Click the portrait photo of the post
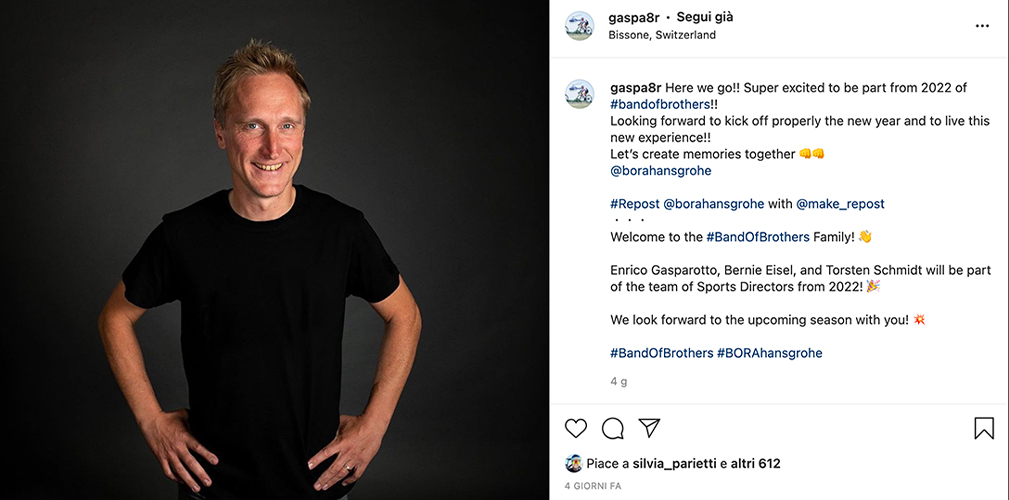This screenshot has height=500, width=1009. 274,250
